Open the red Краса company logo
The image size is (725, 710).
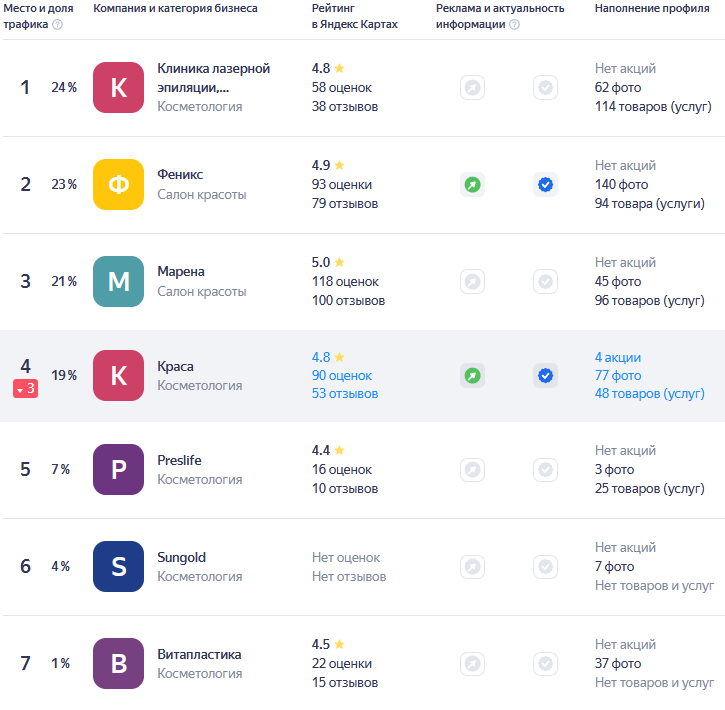coord(118,375)
